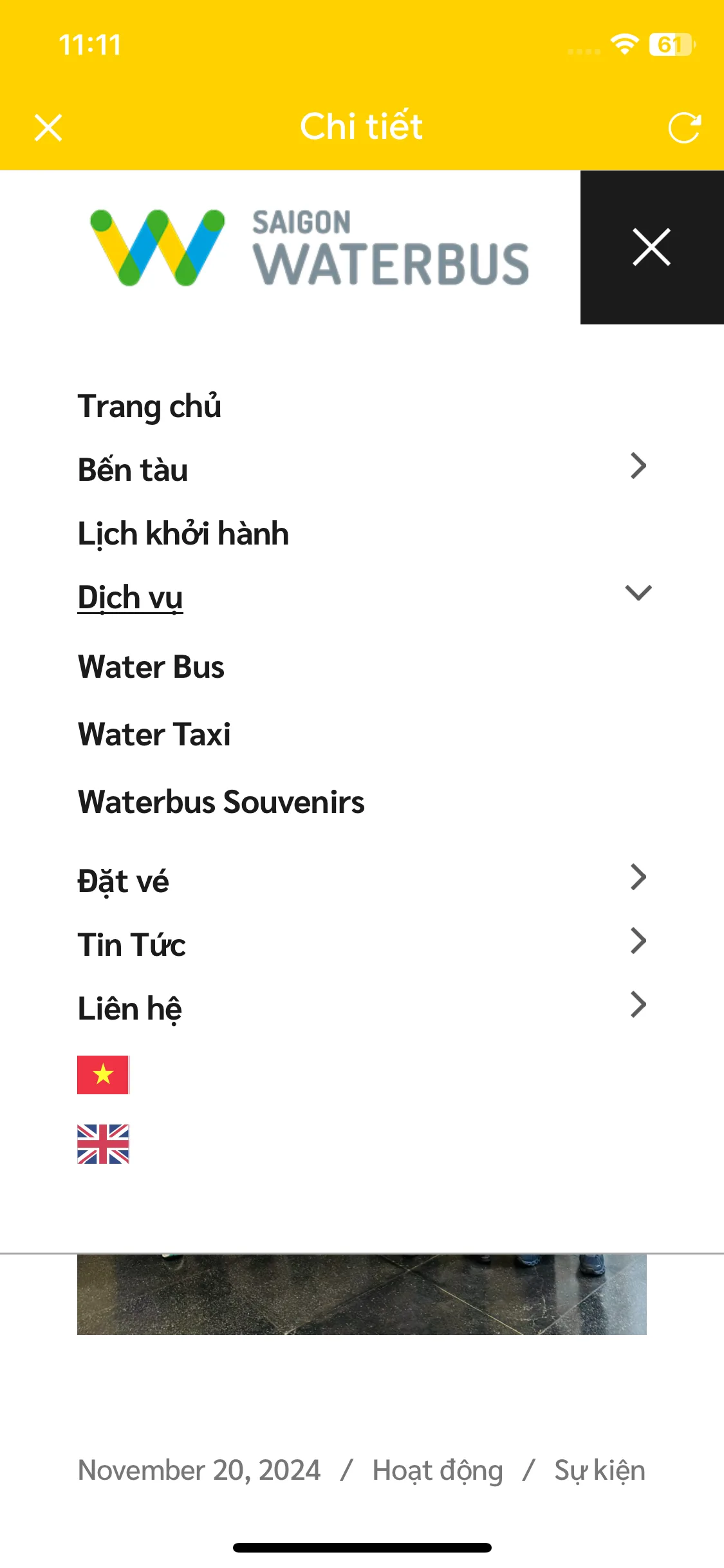Open Trang chủ menu item
Screen dimensions: 724x1568
click(149, 406)
